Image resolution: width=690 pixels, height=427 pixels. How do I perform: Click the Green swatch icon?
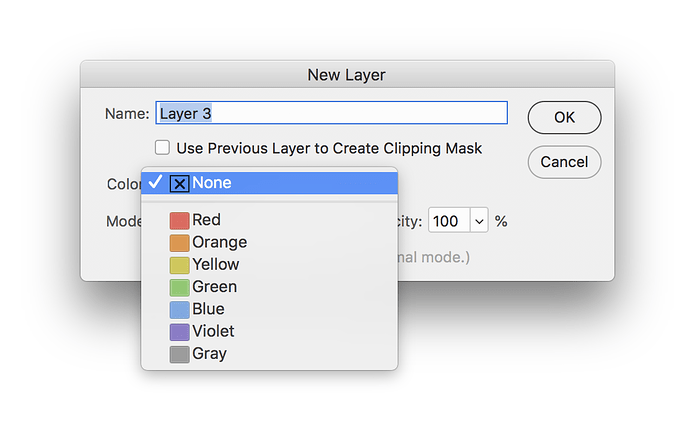(x=180, y=287)
